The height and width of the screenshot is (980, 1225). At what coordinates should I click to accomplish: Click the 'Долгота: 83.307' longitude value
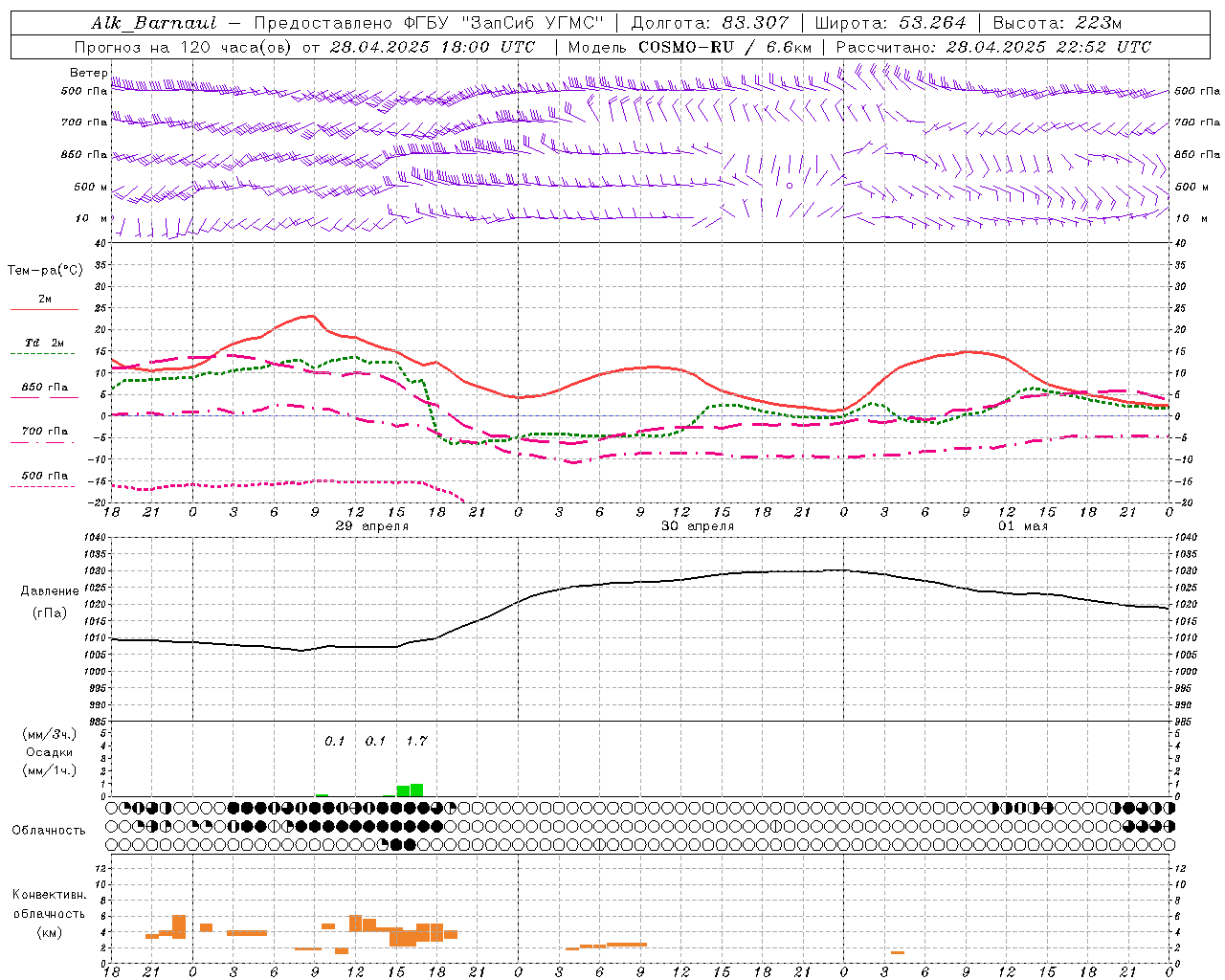710,23
